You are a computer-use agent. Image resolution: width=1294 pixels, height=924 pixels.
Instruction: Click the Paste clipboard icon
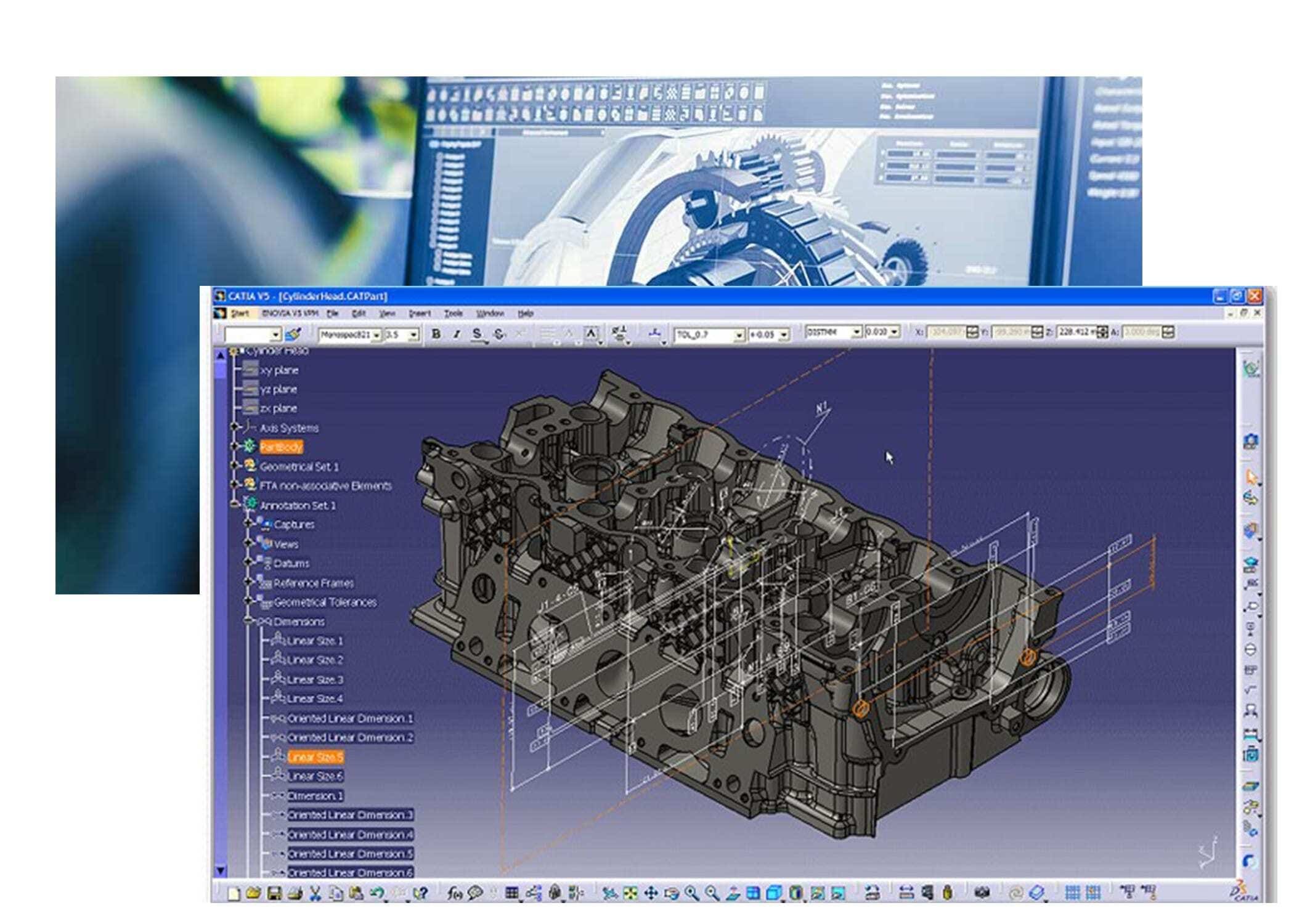tap(356, 893)
